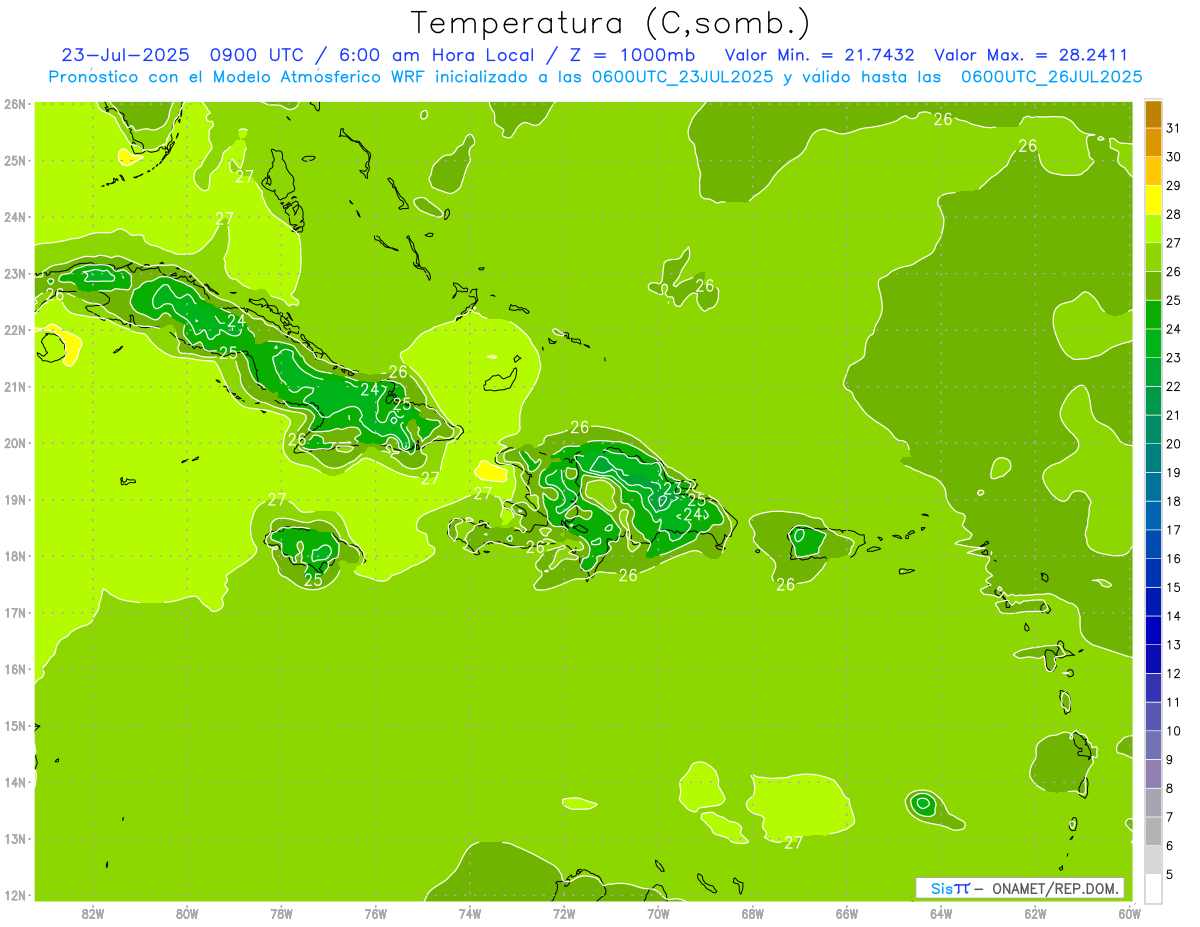The width and height of the screenshot is (1200, 927).
Task: Click the 18N latitude label
Action: (x=14, y=556)
